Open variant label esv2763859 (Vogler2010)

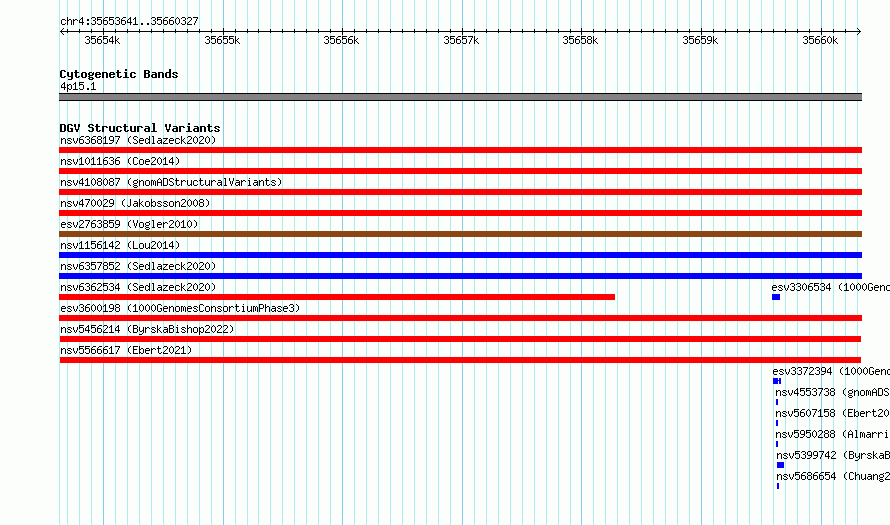click(129, 224)
